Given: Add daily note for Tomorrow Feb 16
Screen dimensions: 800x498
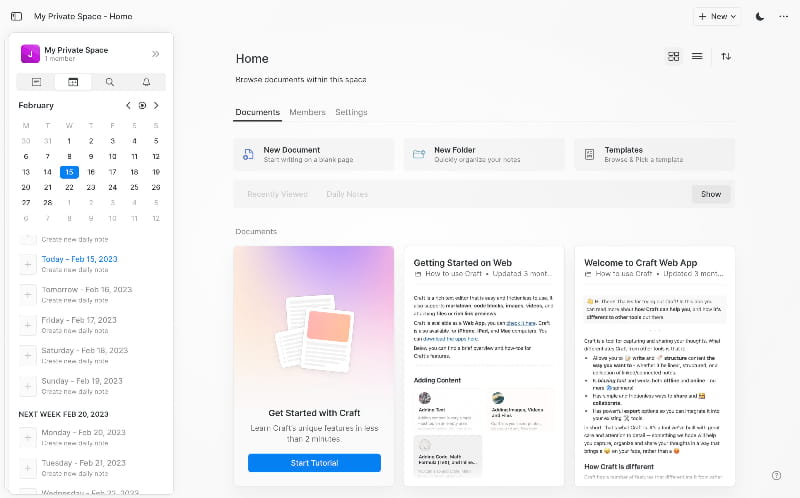Looking at the screenshot, I should (28, 294).
